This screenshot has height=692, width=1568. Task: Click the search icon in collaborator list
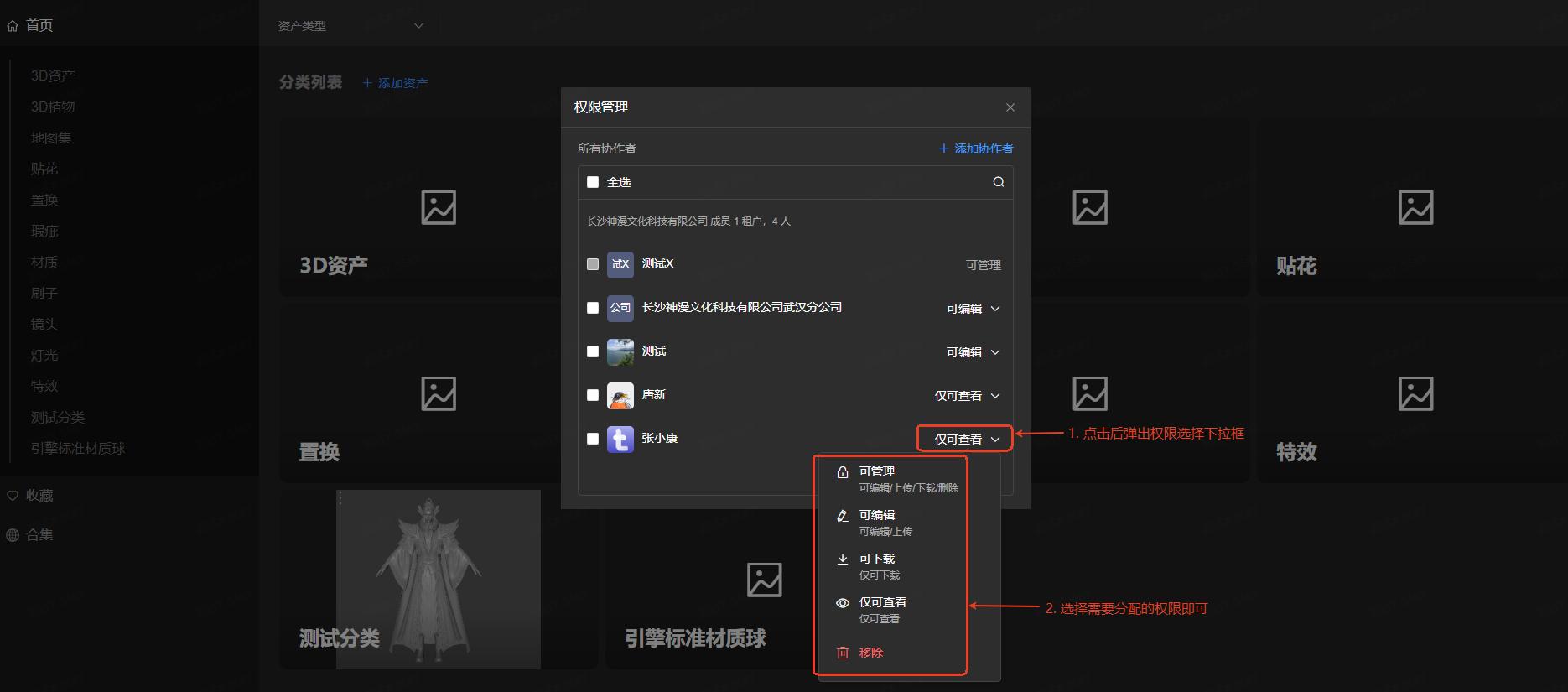pyautogui.click(x=998, y=182)
